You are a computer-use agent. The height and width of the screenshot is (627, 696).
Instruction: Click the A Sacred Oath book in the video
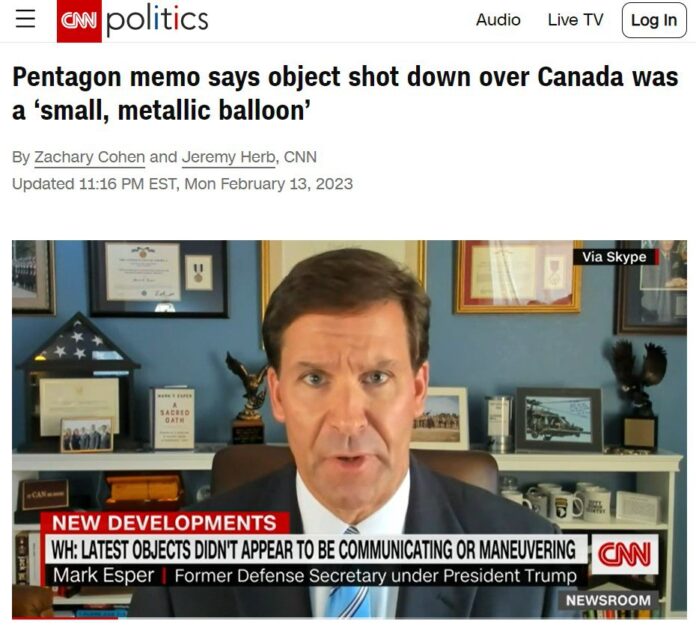[x=174, y=418]
